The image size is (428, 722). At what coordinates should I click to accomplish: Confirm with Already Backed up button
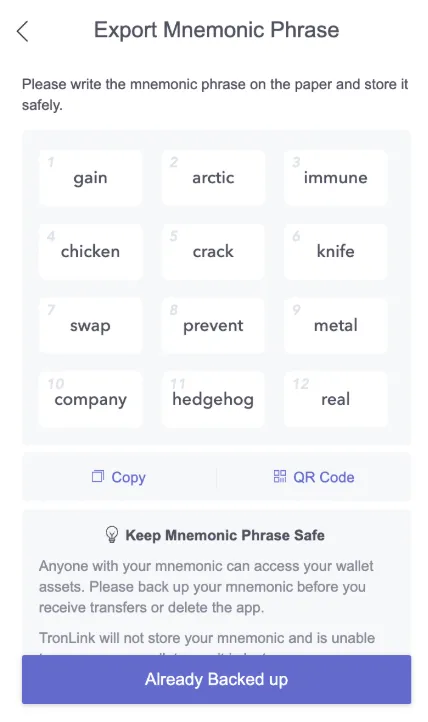click(216, 679)
